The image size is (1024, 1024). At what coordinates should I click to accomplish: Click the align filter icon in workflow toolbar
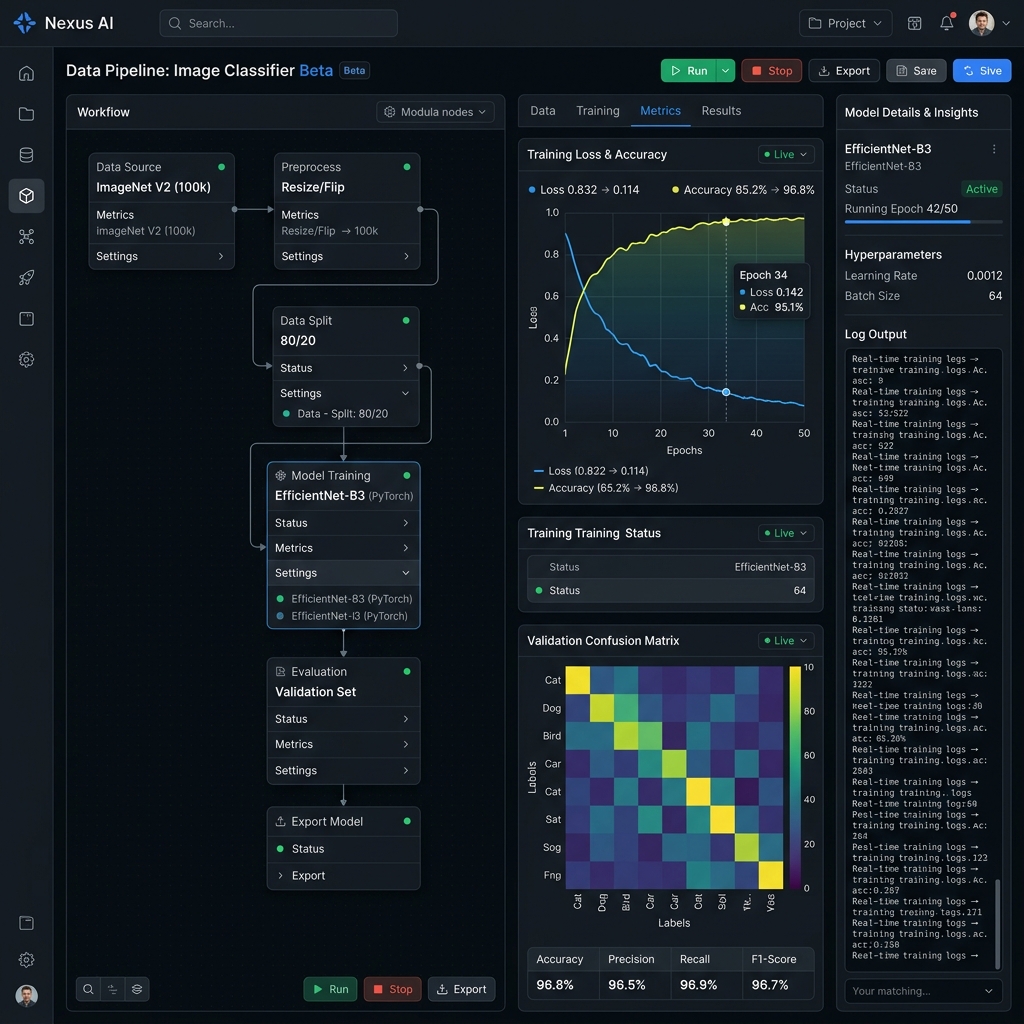pos(112,989)
